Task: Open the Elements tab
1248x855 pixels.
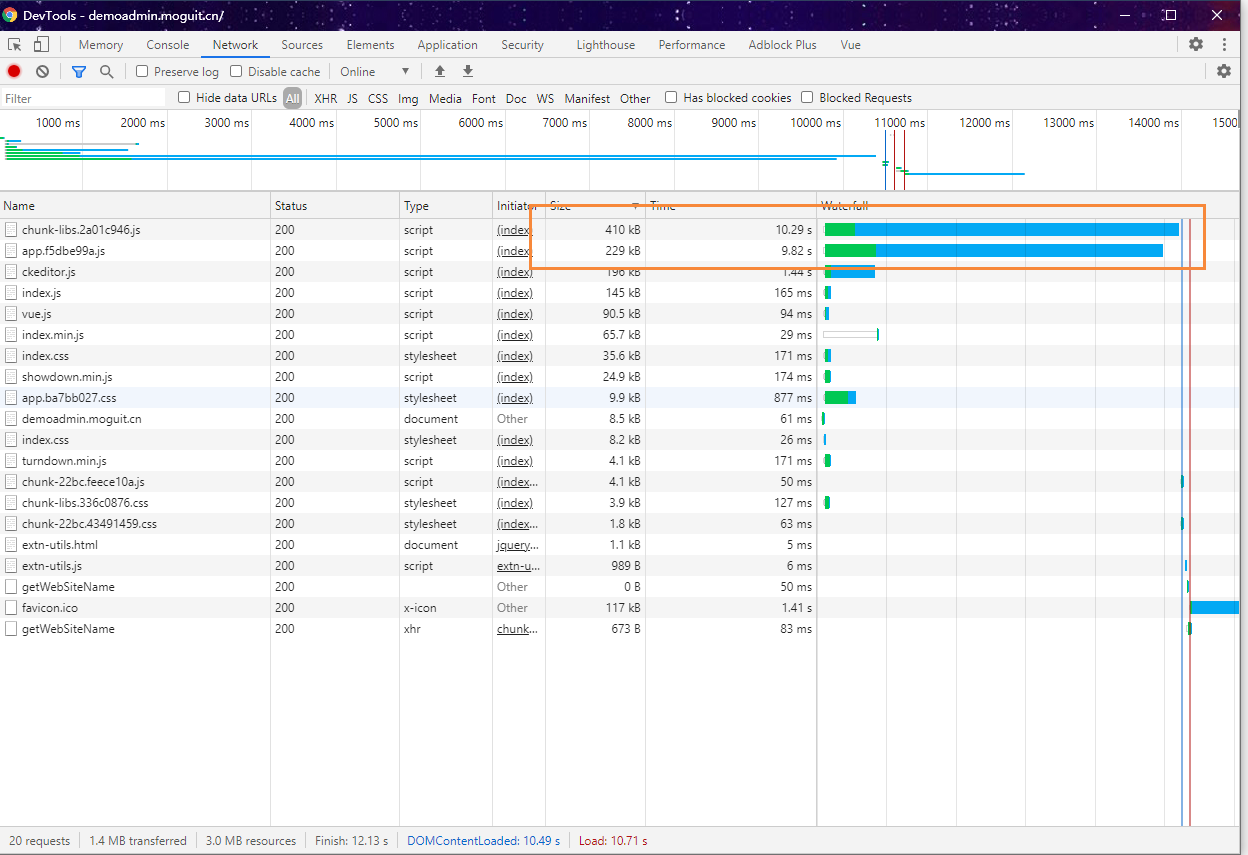Action: tap(370, 45)
